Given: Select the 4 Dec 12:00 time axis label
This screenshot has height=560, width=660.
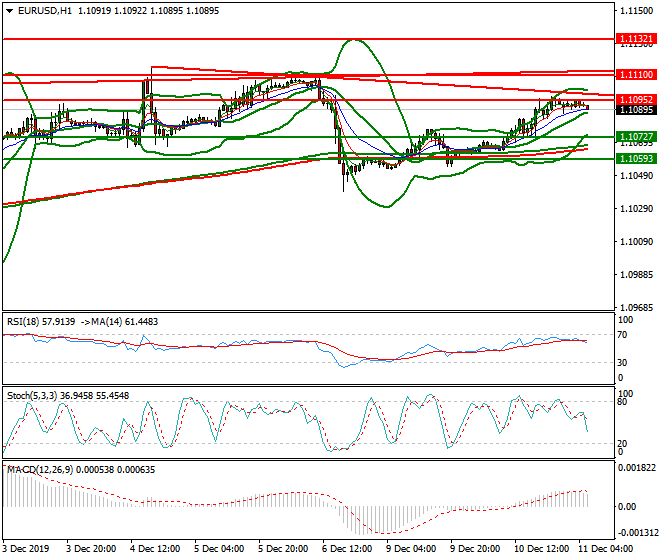Looking at the screenshot, I should coord(155,549).
